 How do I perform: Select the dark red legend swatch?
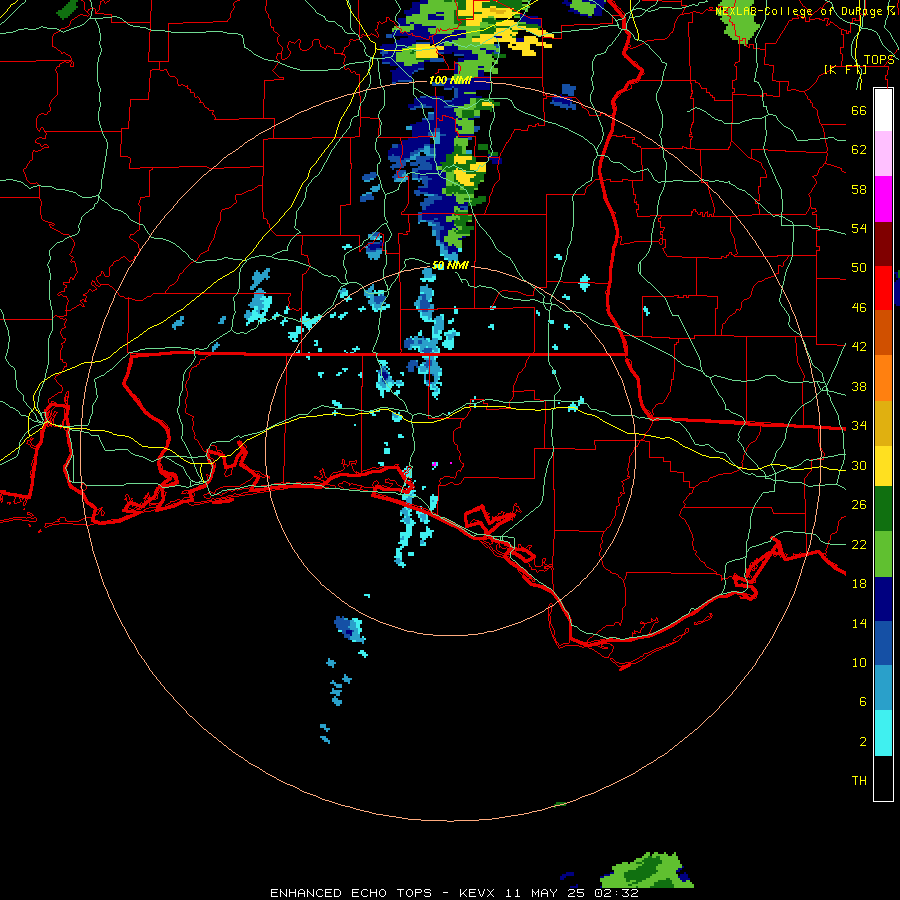pos(883,243)
